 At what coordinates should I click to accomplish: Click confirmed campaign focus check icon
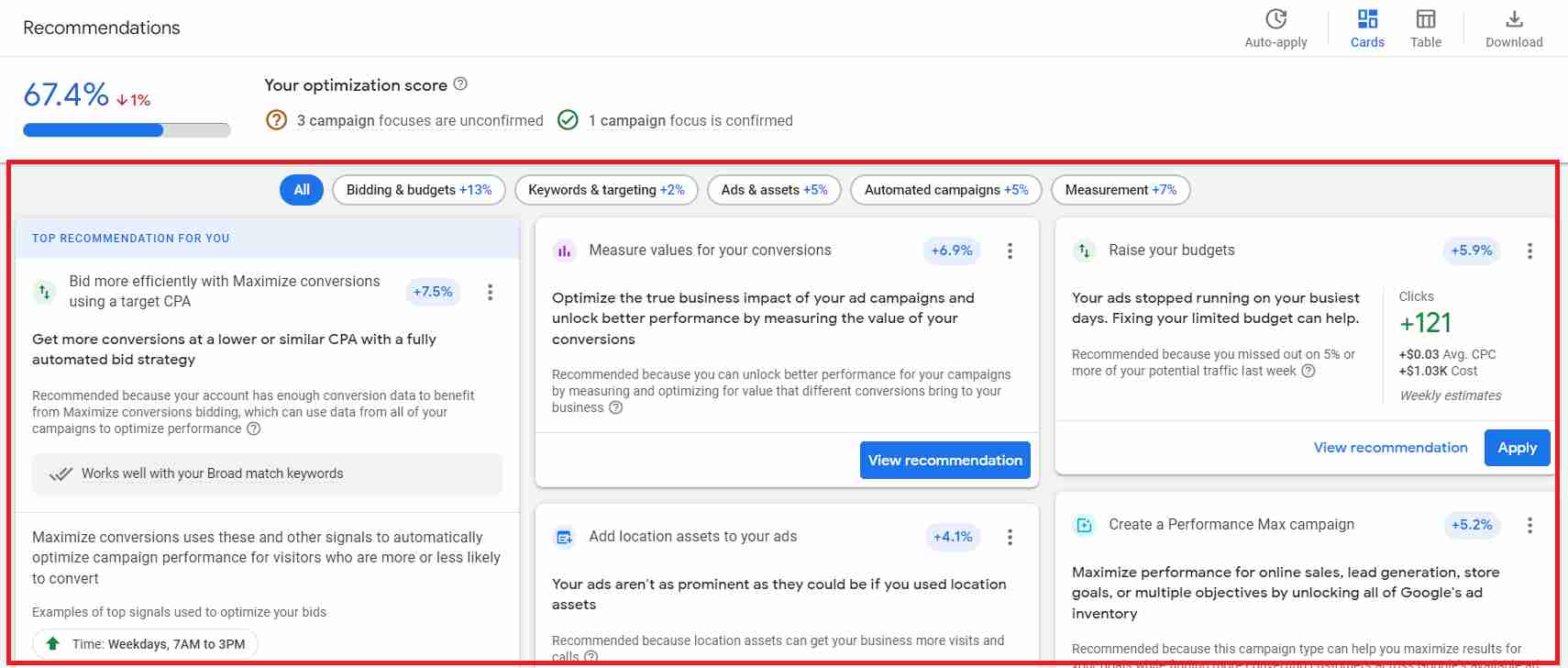tap(568, 120)
